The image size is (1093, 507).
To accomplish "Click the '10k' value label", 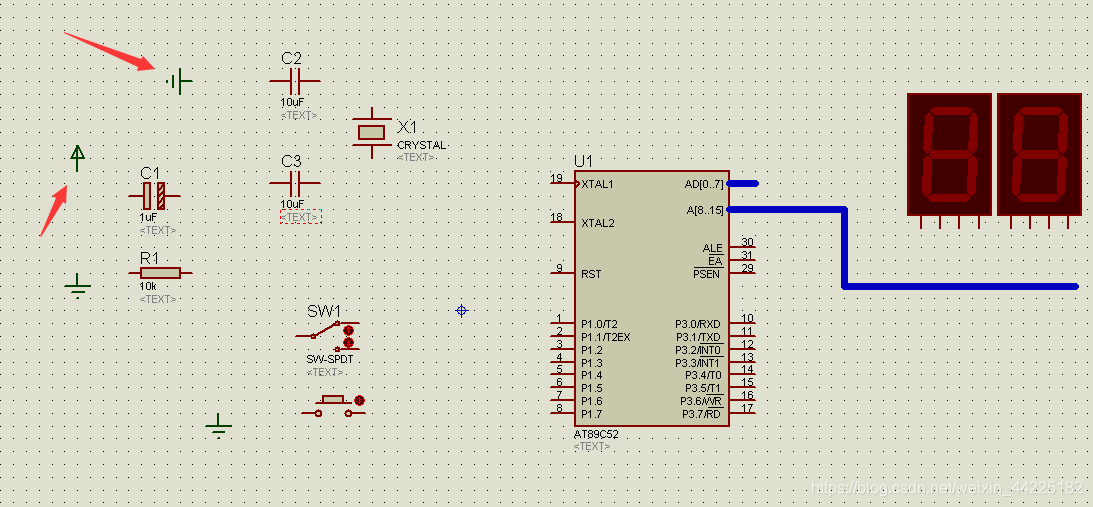I will [148, 287].
